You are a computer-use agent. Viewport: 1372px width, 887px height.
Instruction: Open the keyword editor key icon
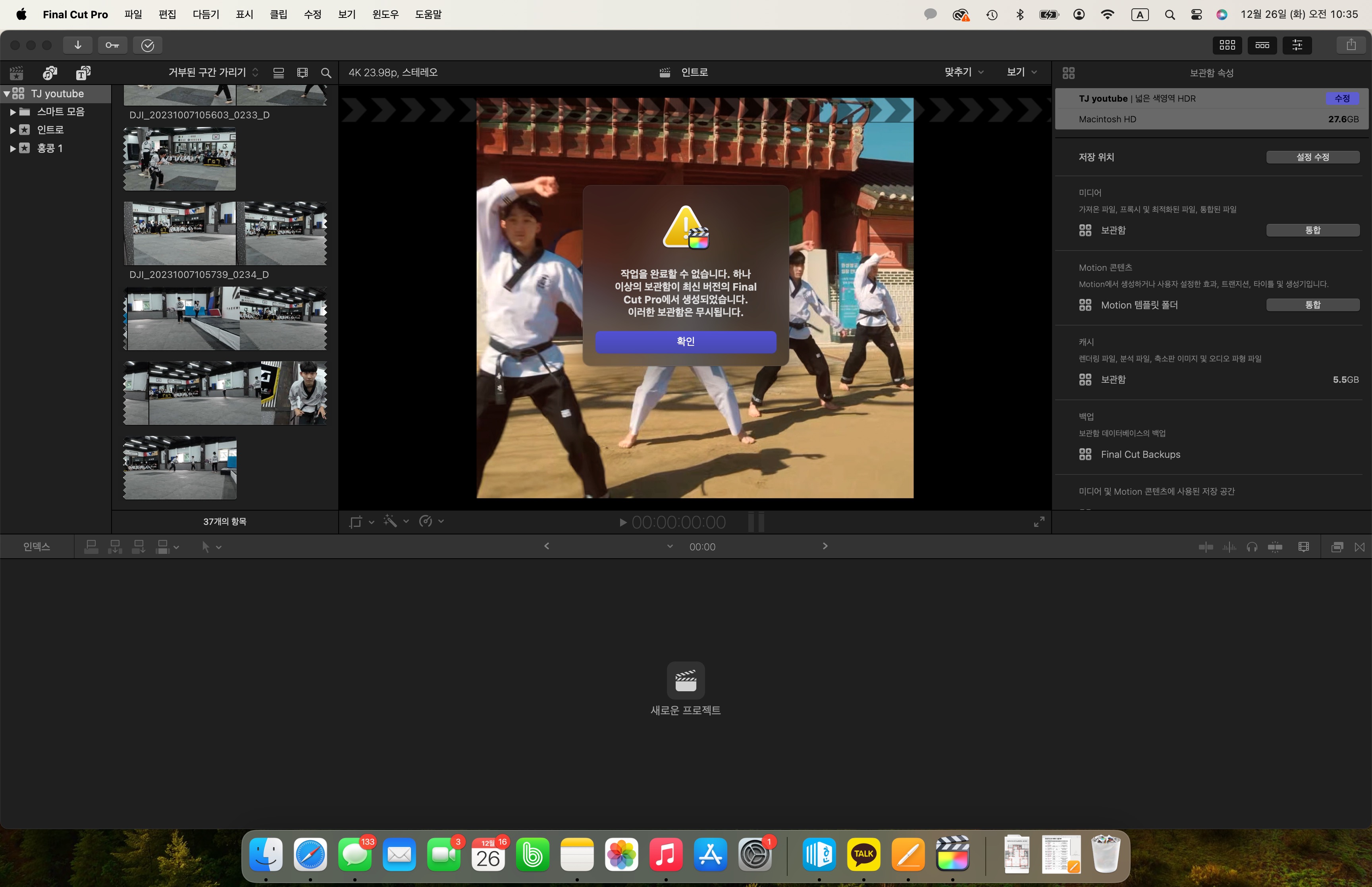click(112, 45)
